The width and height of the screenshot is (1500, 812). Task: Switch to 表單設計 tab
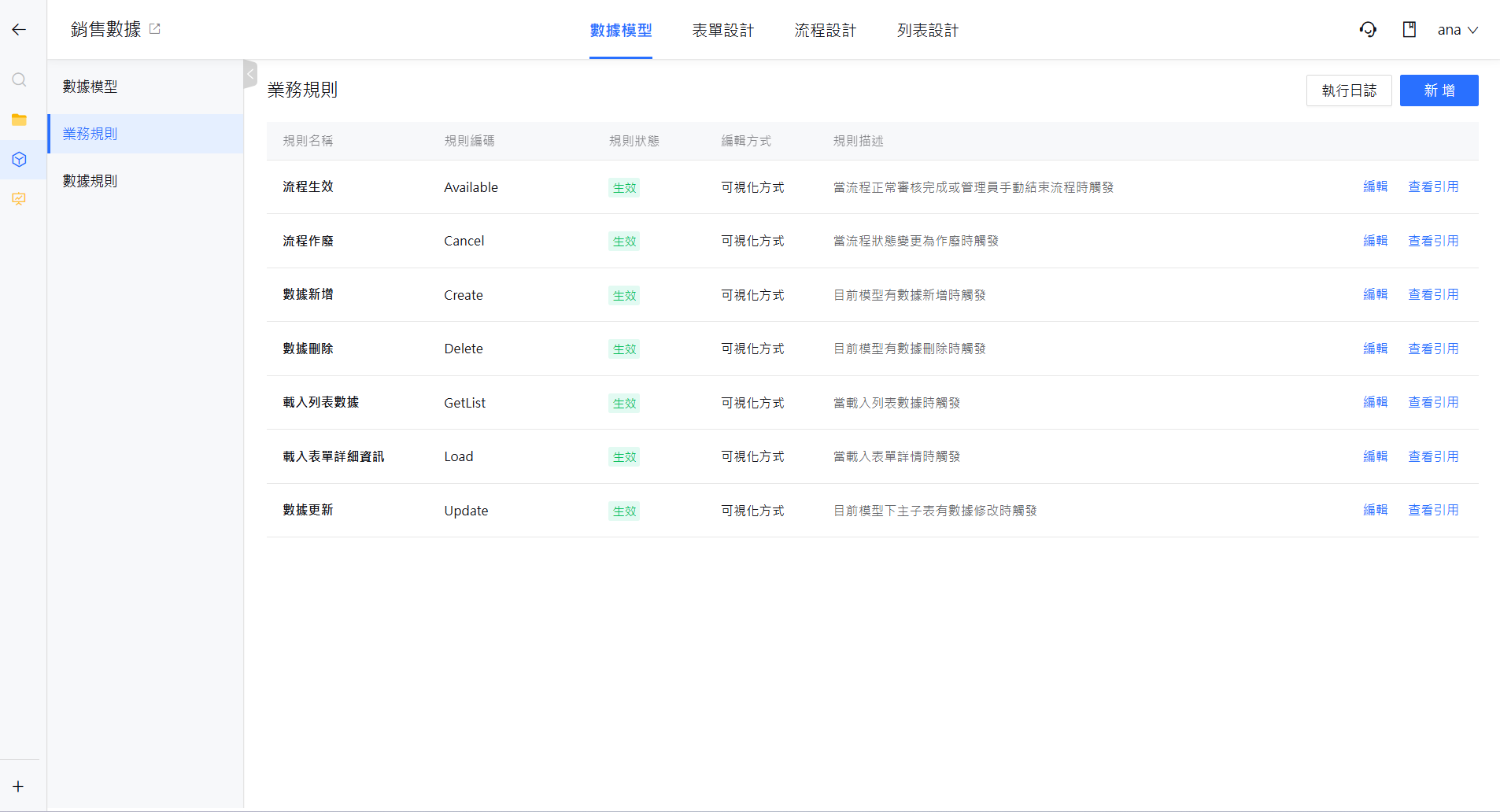[x=723, y=31]
